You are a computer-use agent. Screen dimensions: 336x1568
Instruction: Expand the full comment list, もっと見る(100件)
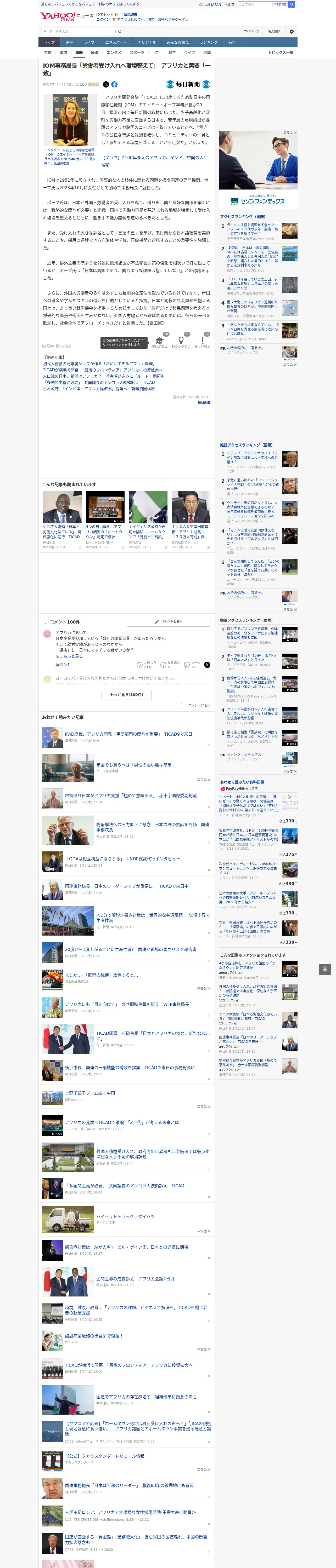point(127,695)
